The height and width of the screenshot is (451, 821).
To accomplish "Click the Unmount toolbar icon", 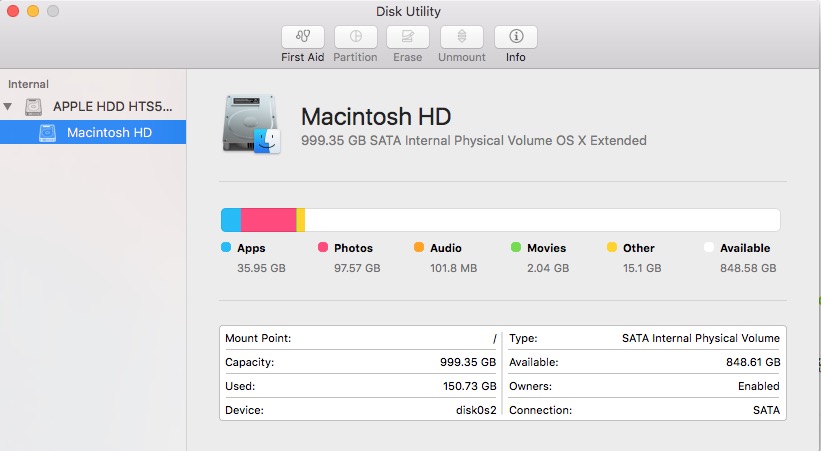I will coord(462,37).
